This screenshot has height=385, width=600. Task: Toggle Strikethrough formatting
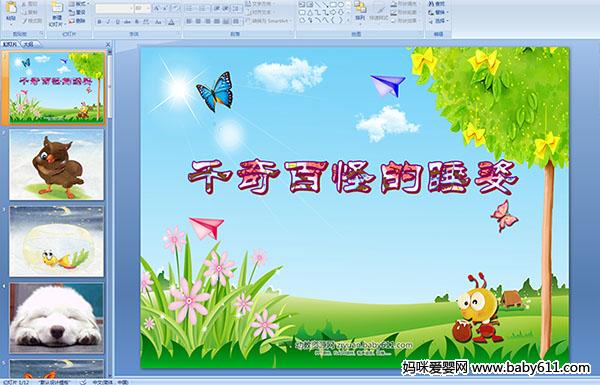point(127,22)
